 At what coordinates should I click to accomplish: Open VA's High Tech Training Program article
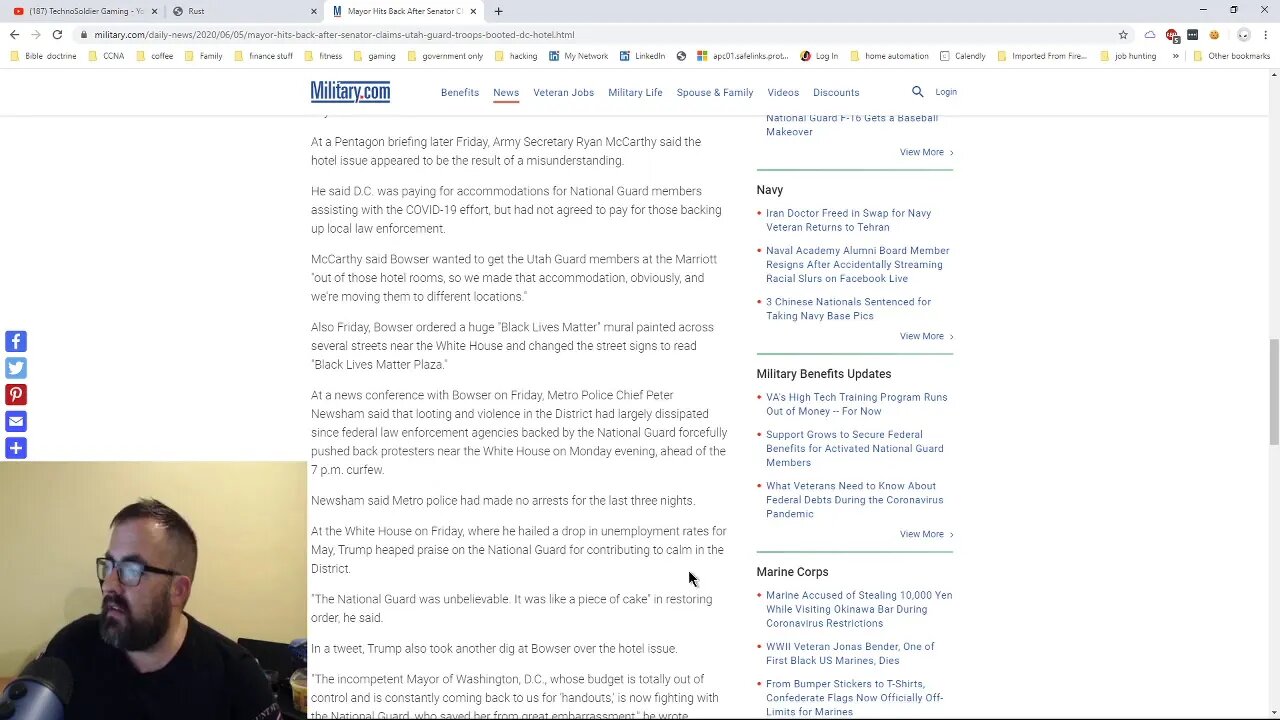tap(856, 404)
